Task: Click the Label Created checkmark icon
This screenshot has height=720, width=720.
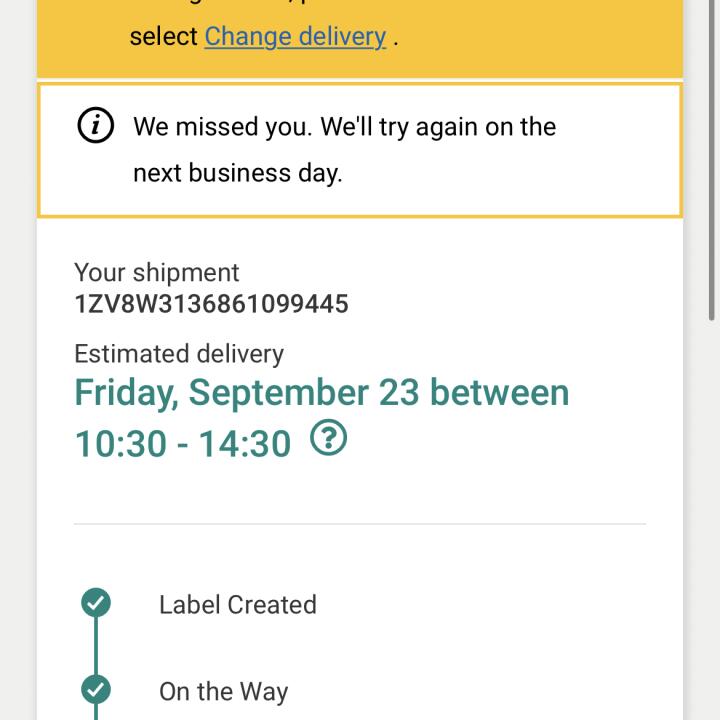Action: (x=96, y=603)
